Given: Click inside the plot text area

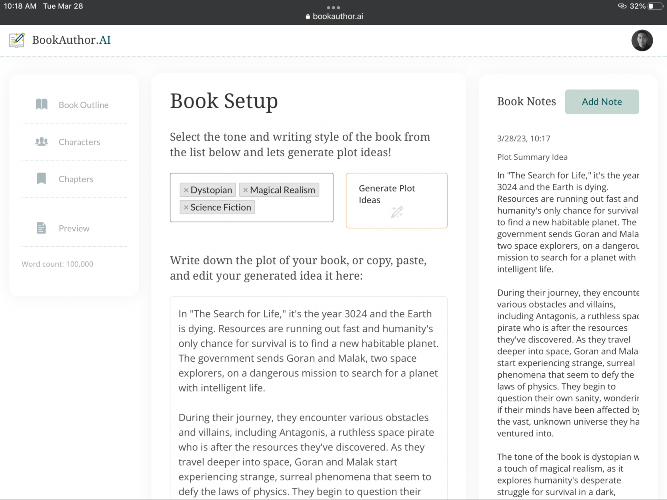Looking at the screenshot, I should point(309,398).
